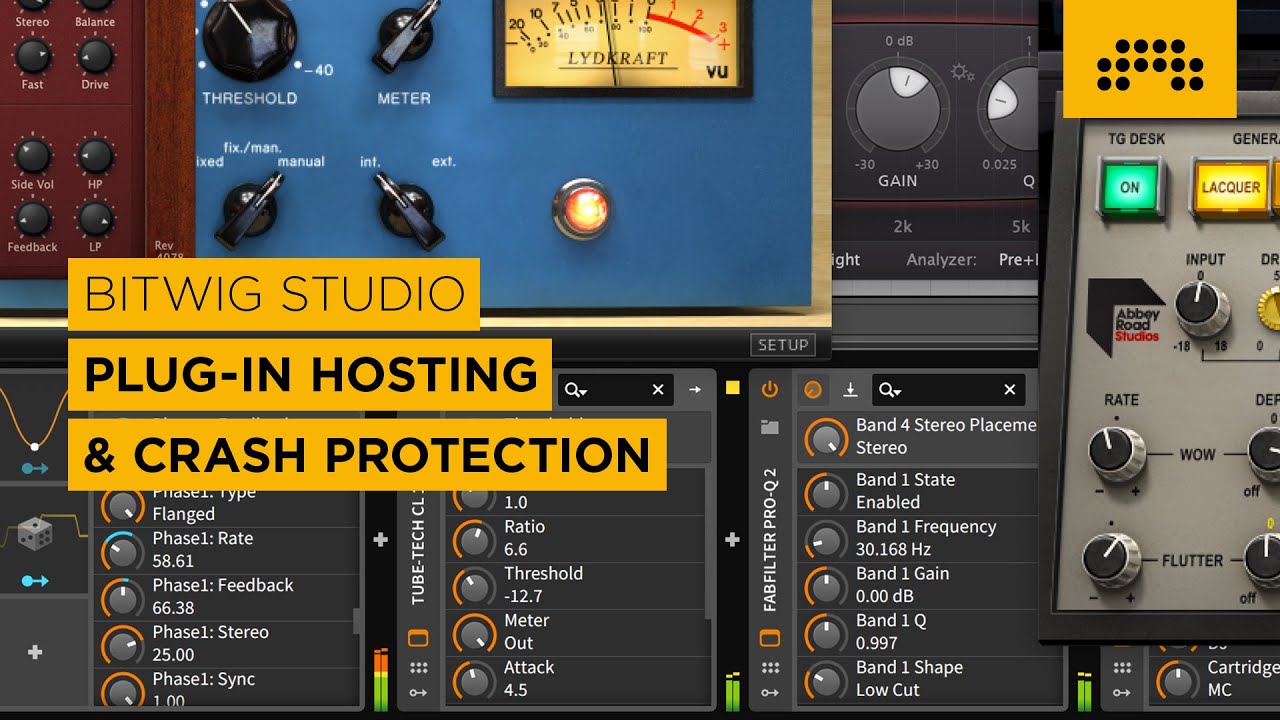Click the '66.38' Phase1: Feedback value

(x=174, y=608)
